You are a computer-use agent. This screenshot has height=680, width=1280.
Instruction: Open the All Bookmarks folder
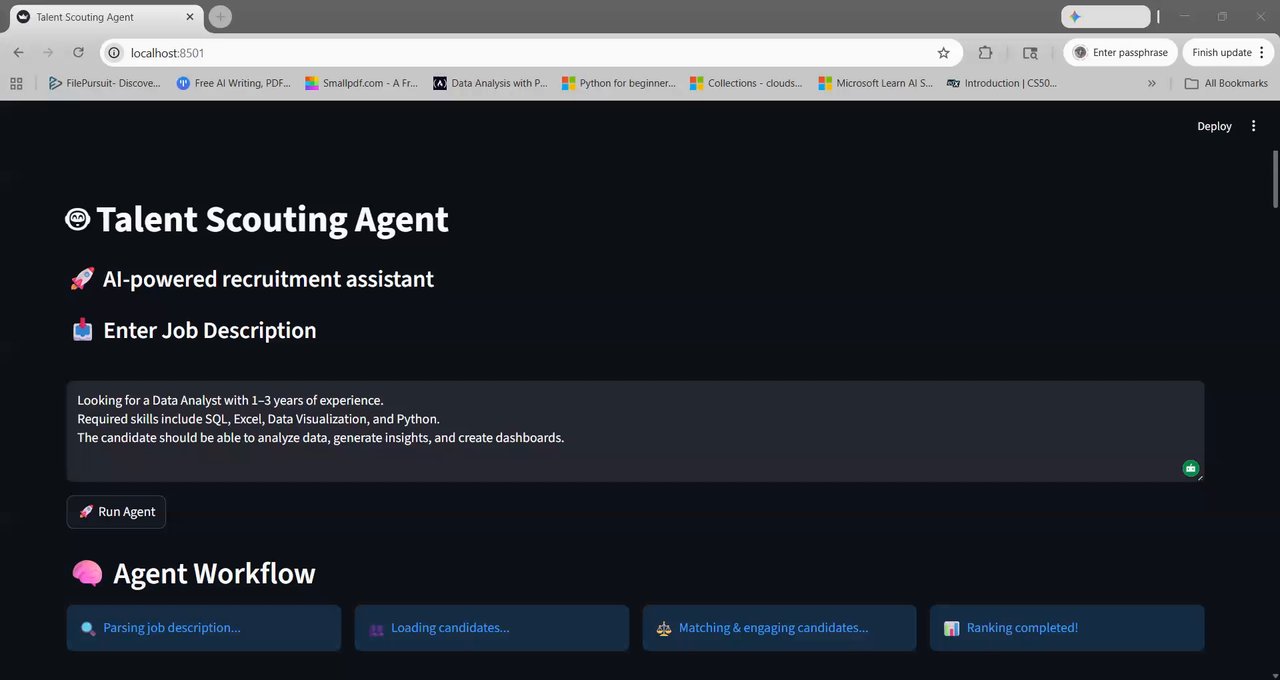(x=1226, y=83)
